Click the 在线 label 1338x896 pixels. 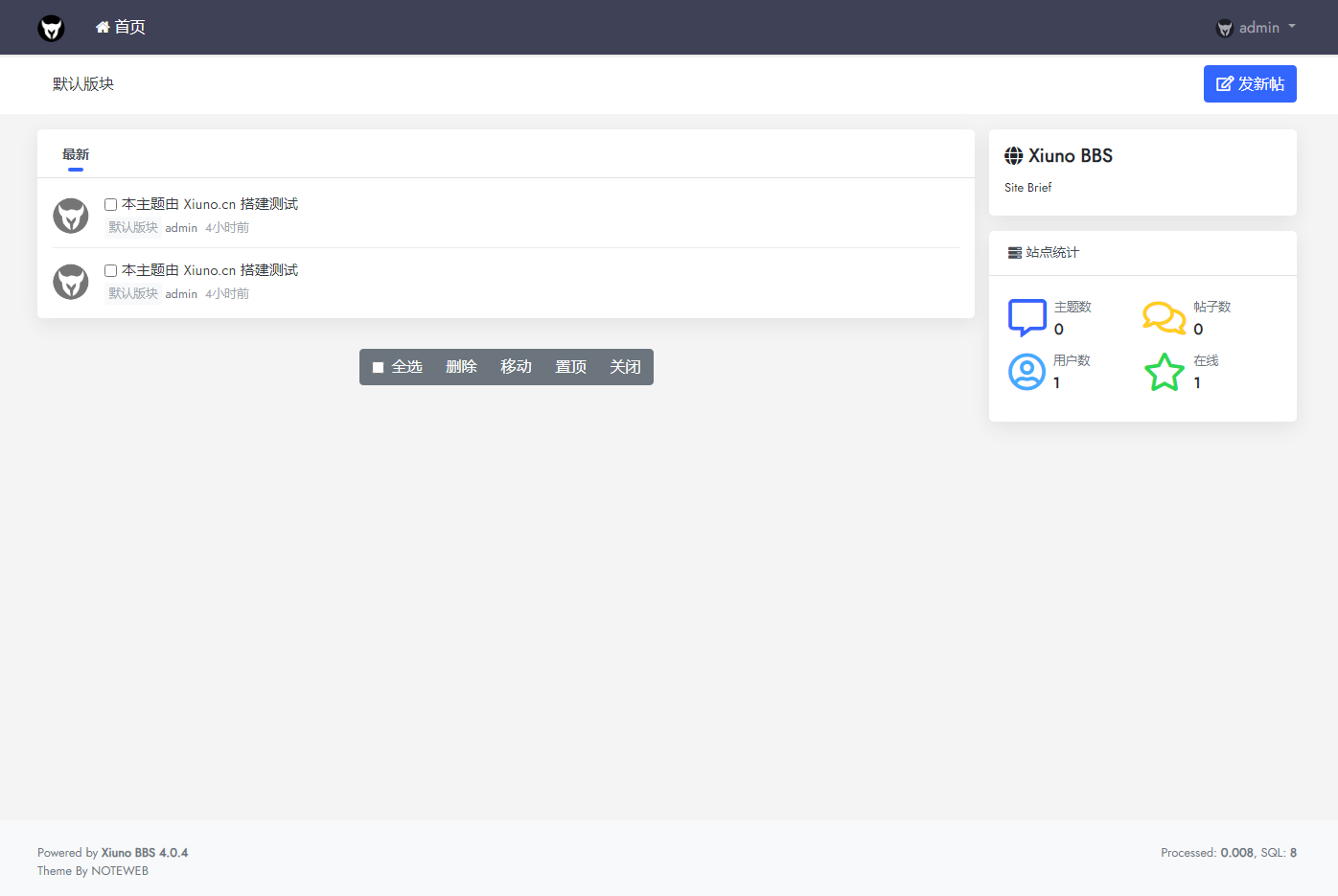pyautogui.click(x=1206, y=360)
